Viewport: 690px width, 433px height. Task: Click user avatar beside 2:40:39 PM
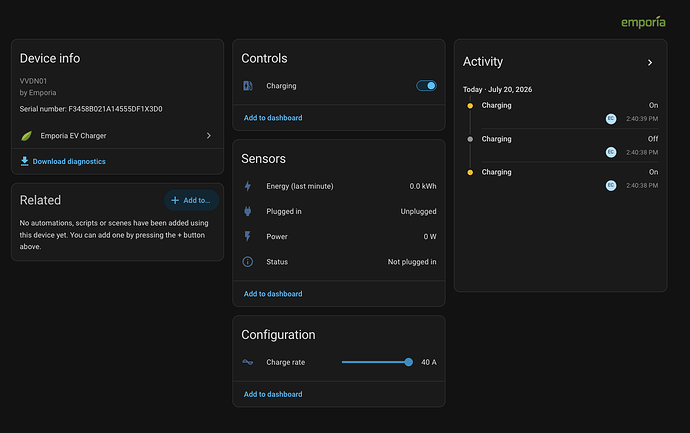pyautogui.click(x=611, y=119)
